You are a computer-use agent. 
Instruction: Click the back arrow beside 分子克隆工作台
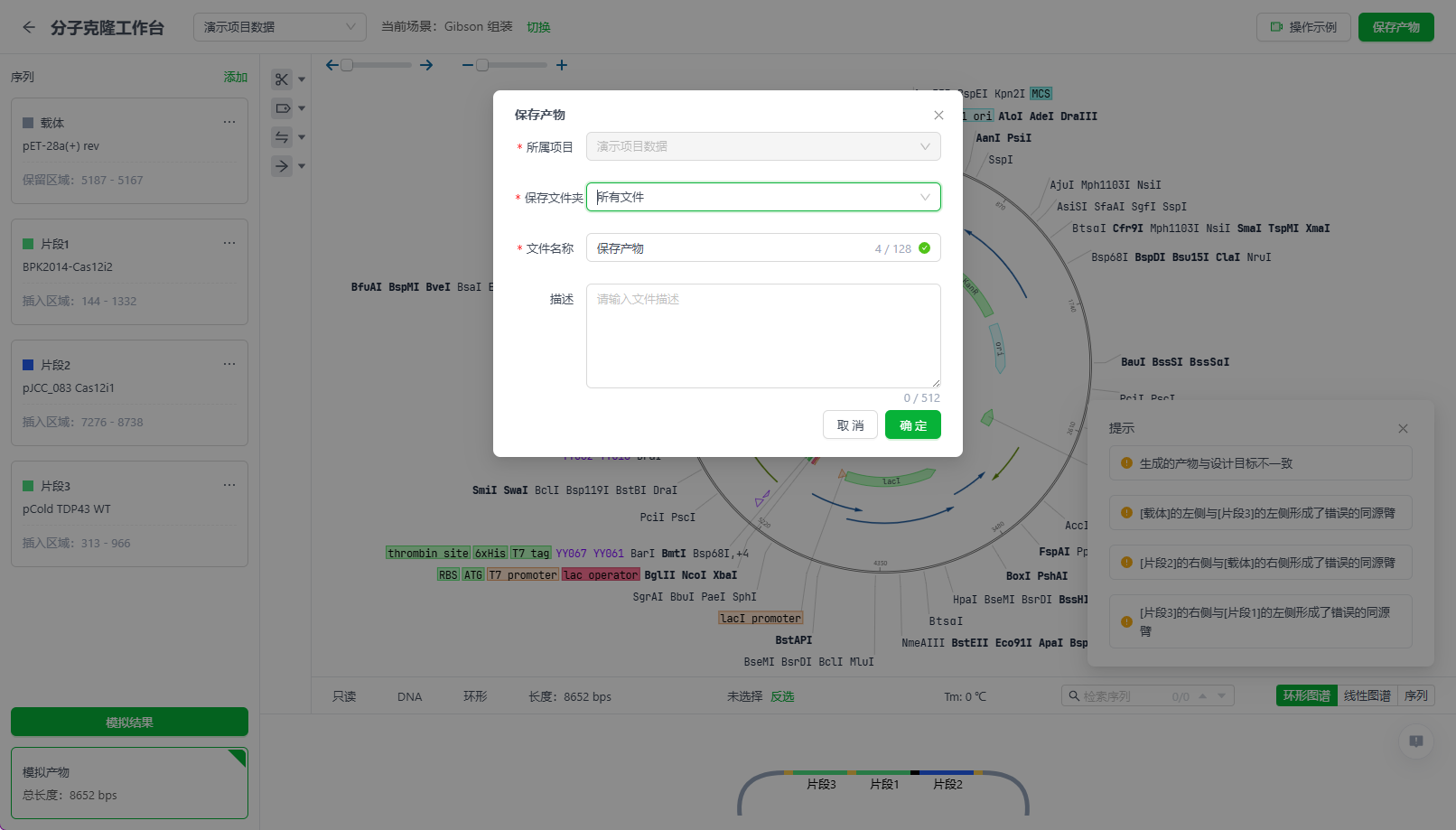[x=29, y=27]
